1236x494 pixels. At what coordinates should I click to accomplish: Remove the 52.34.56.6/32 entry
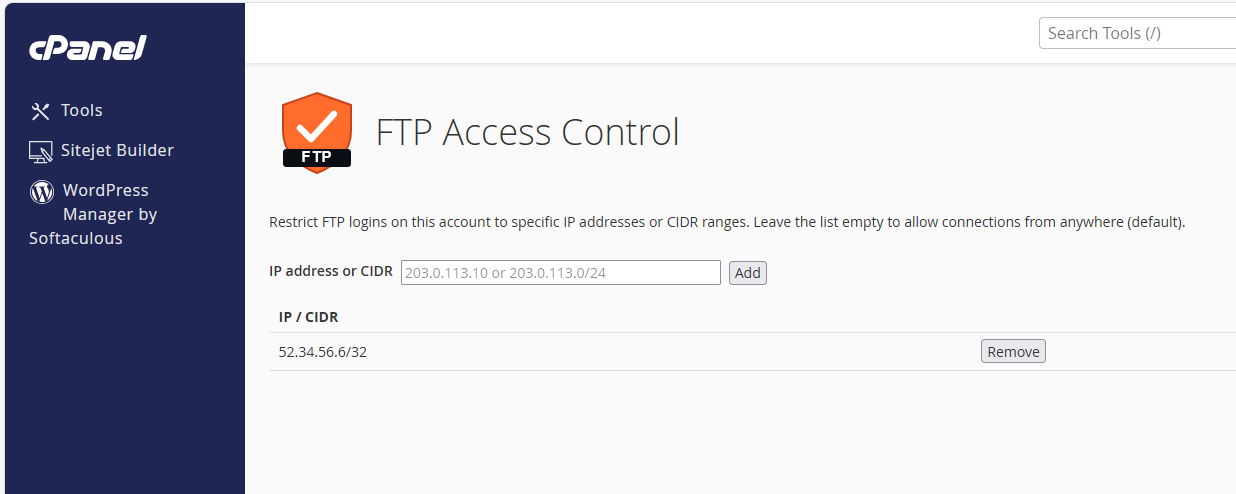tap(1013, 352)
